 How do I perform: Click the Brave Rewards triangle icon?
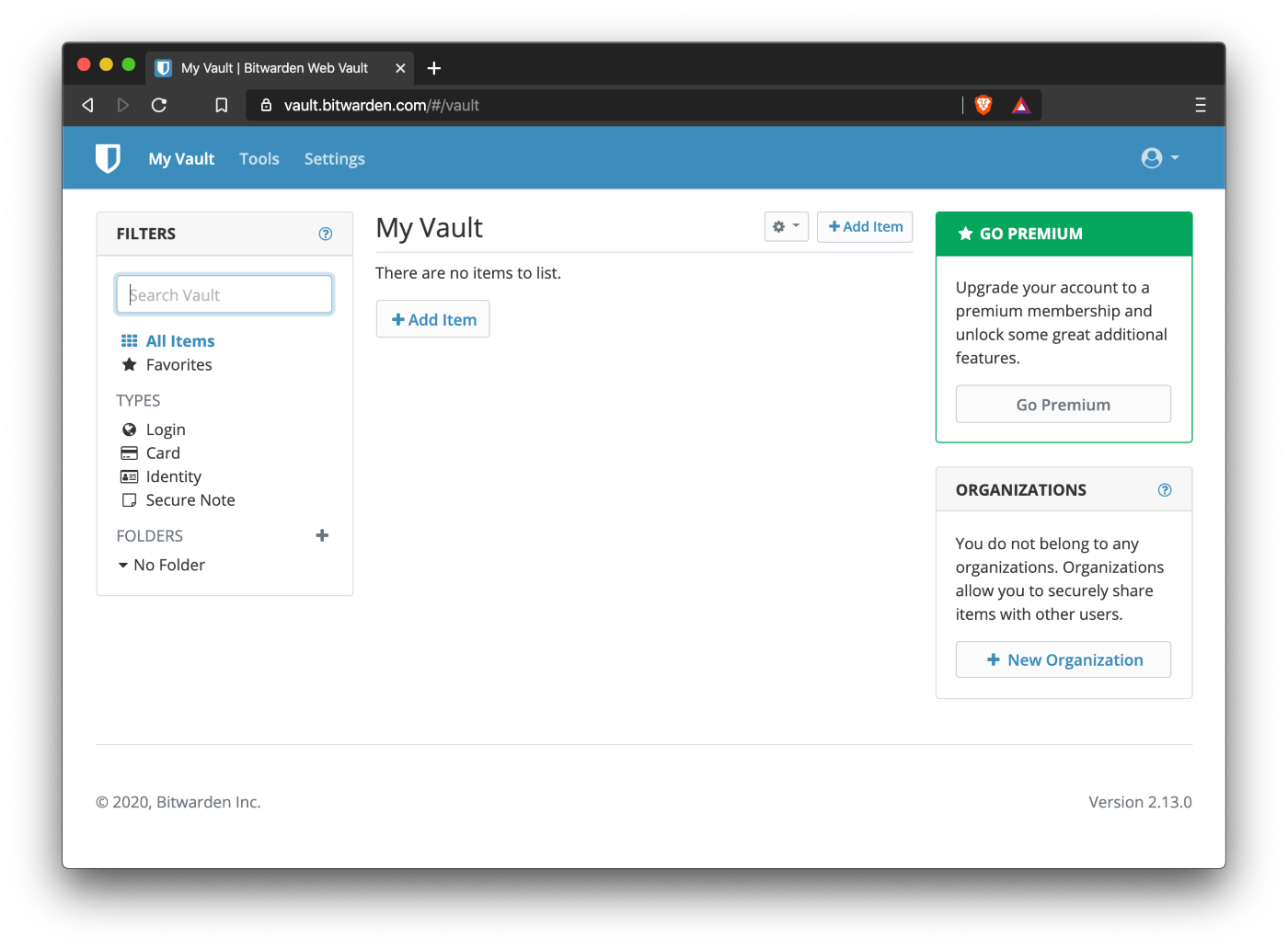(x=1021, y=105)
